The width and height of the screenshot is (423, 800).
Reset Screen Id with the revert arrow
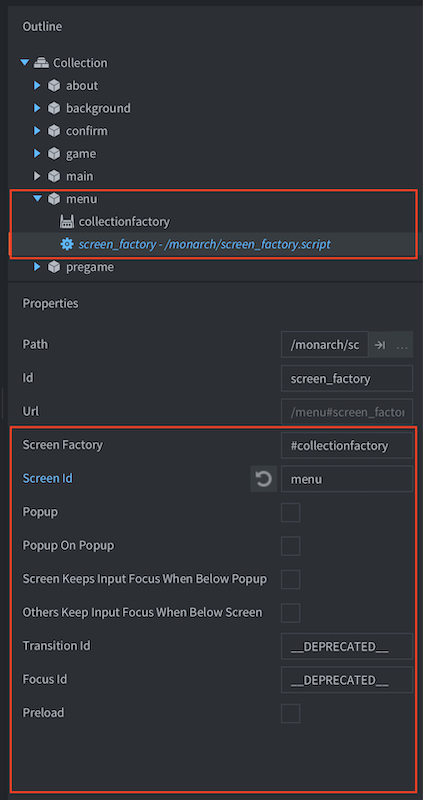coord(263,479)
